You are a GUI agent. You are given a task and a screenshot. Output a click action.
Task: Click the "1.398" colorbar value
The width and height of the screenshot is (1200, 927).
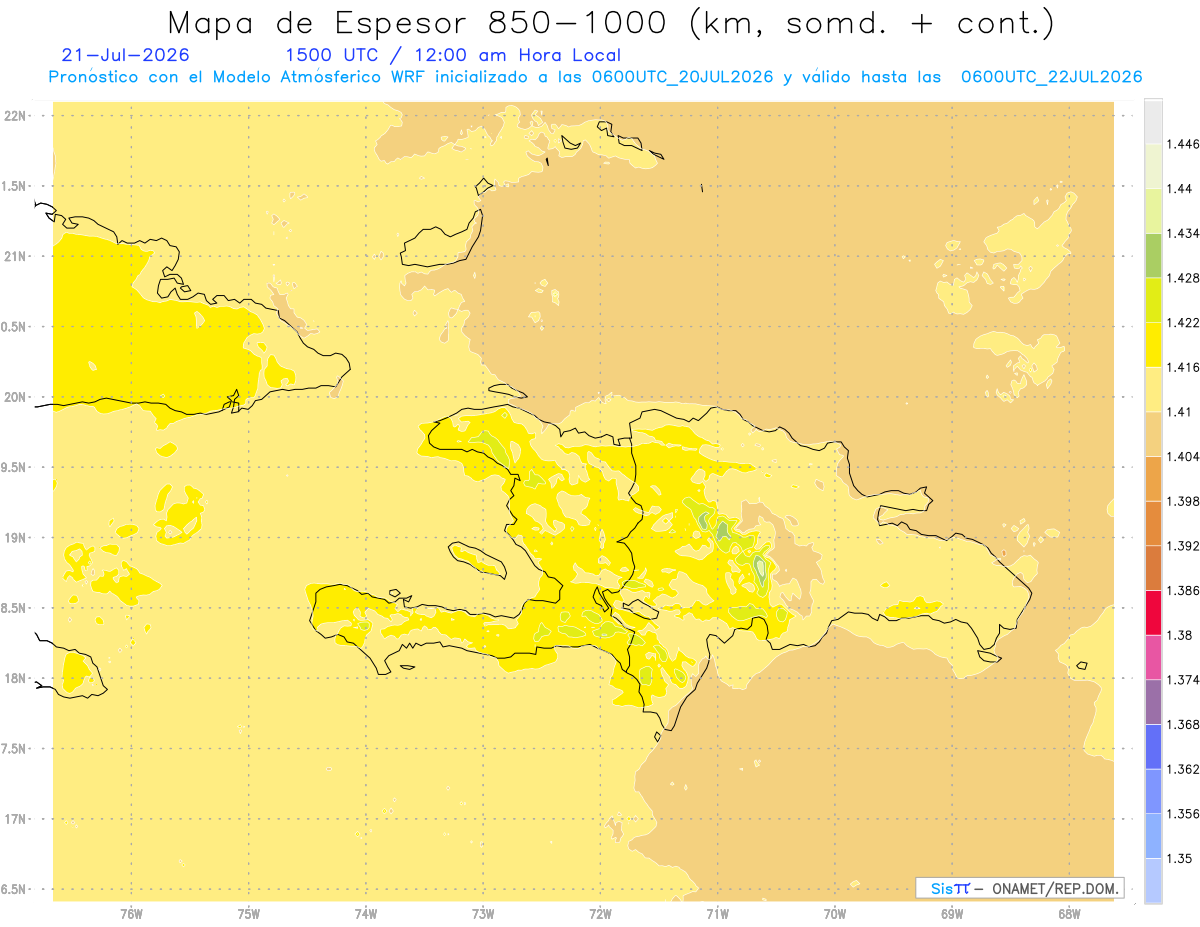tap(1182, 502)
